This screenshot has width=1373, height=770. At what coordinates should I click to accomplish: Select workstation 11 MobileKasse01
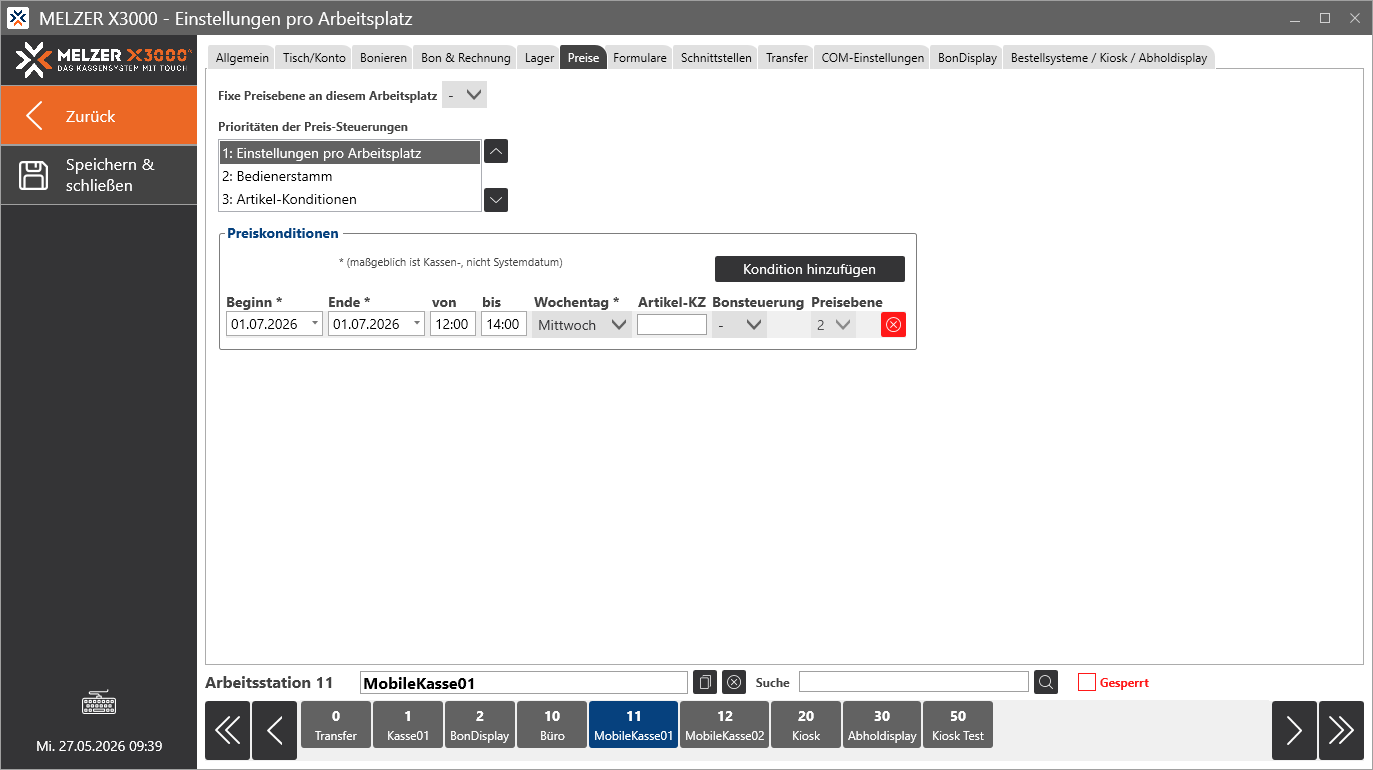[633, 726]
